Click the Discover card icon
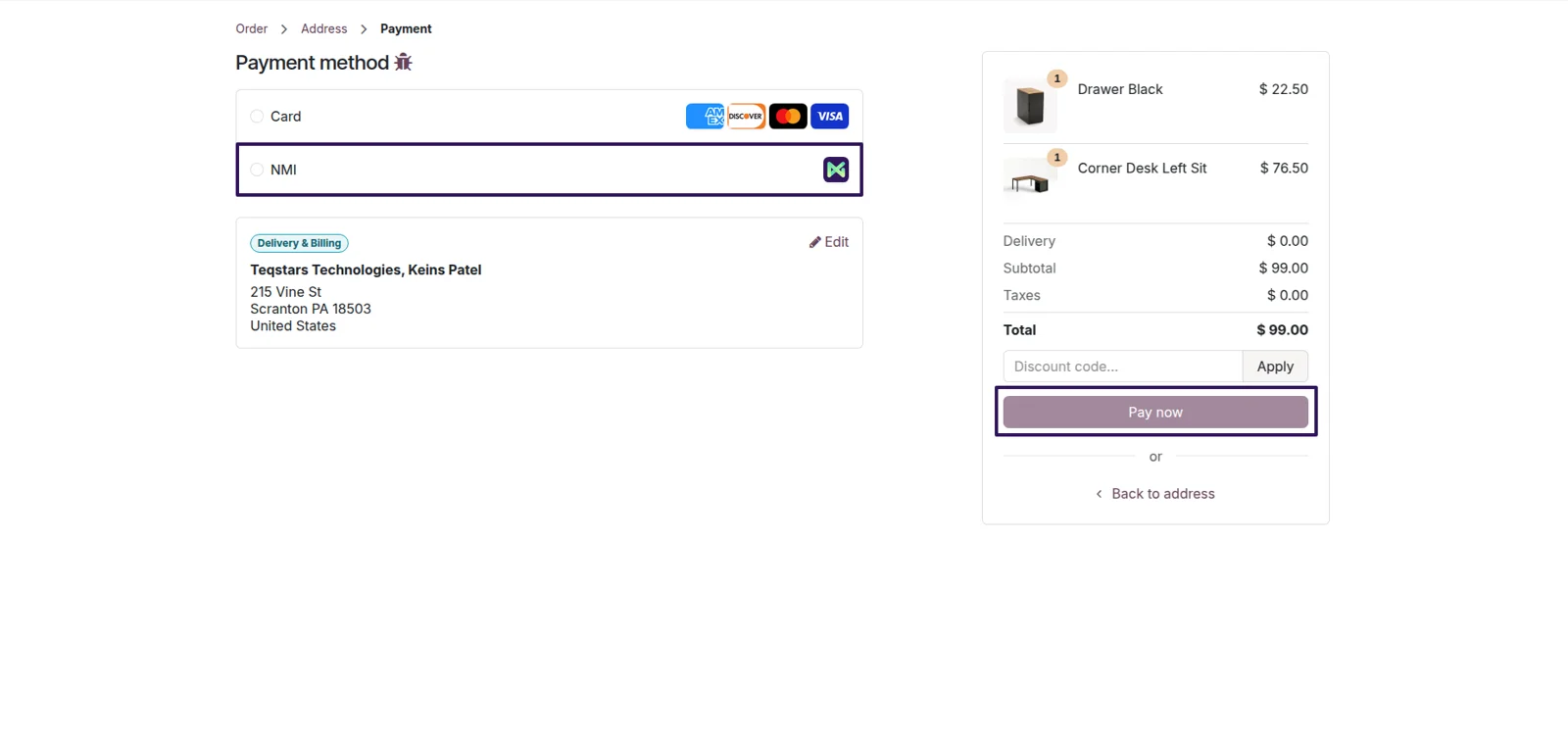The height and width of the screenshot is (735, 1568). pos(746,117)
